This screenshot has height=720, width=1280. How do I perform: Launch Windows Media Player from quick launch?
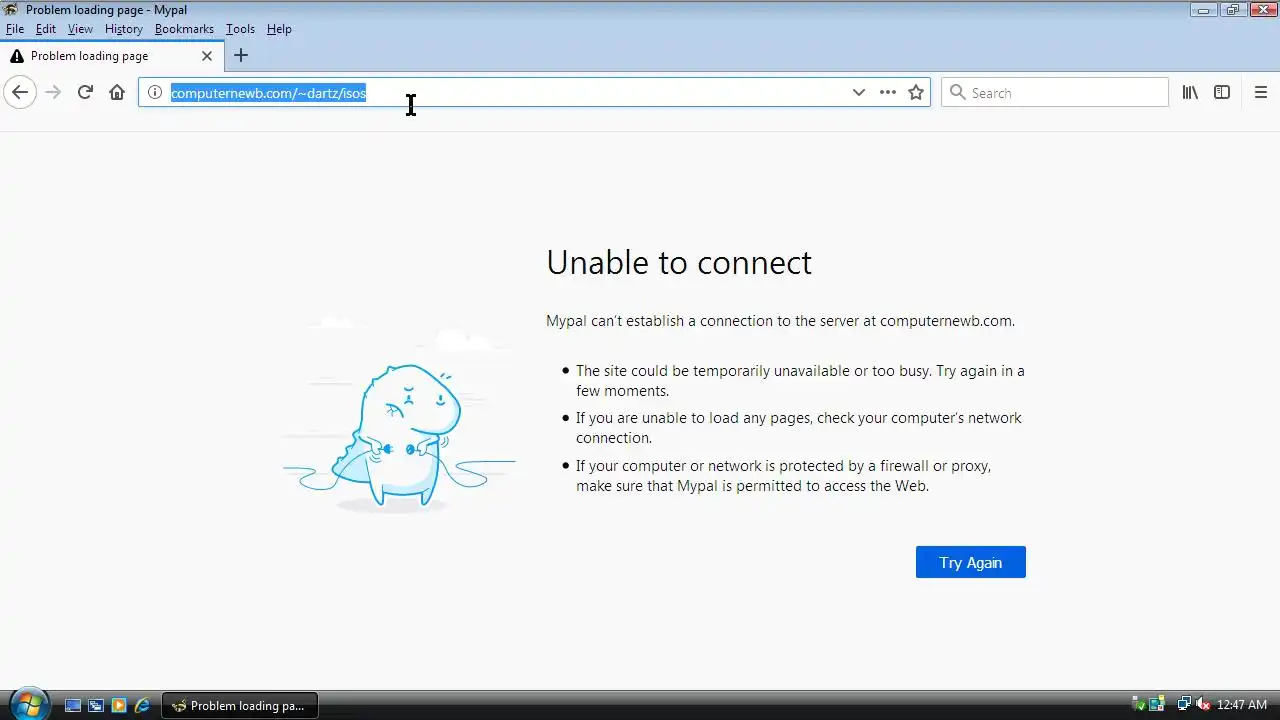coord(119,706)
